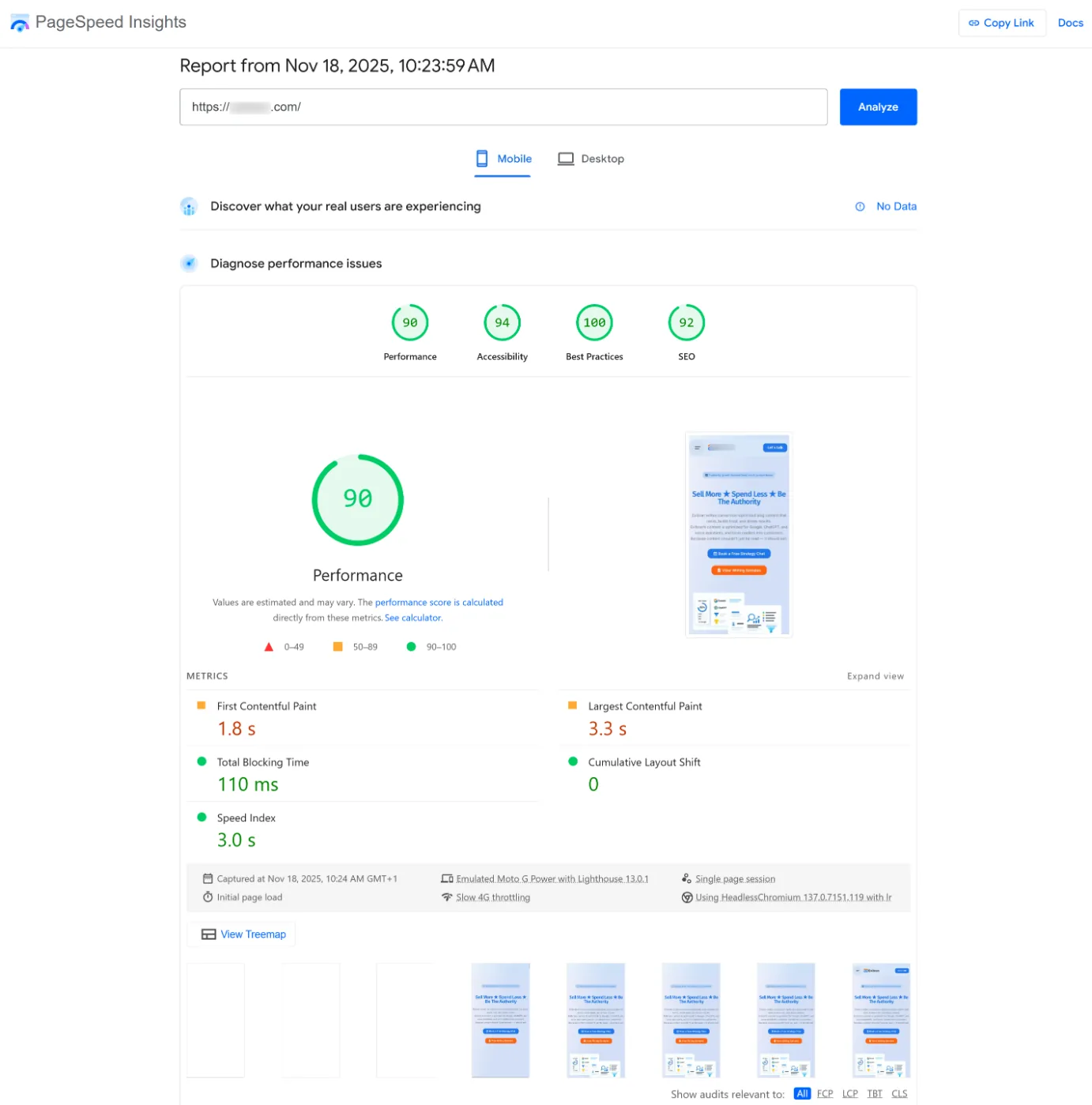The width and height of the screenshot is (1092, 1105).
Task: Click the Analyze button
Action: point(878,107)
